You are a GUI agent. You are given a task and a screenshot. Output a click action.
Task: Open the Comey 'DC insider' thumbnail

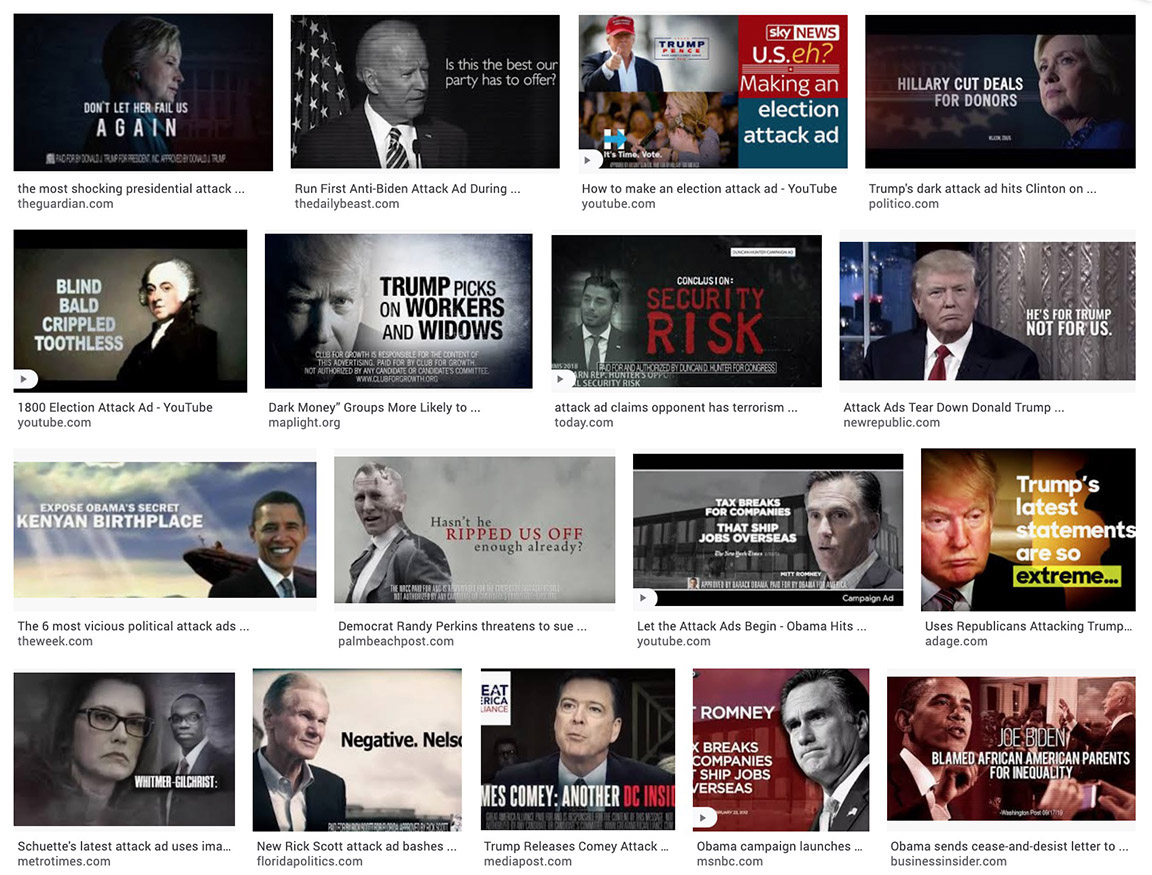tap(577, 749)
